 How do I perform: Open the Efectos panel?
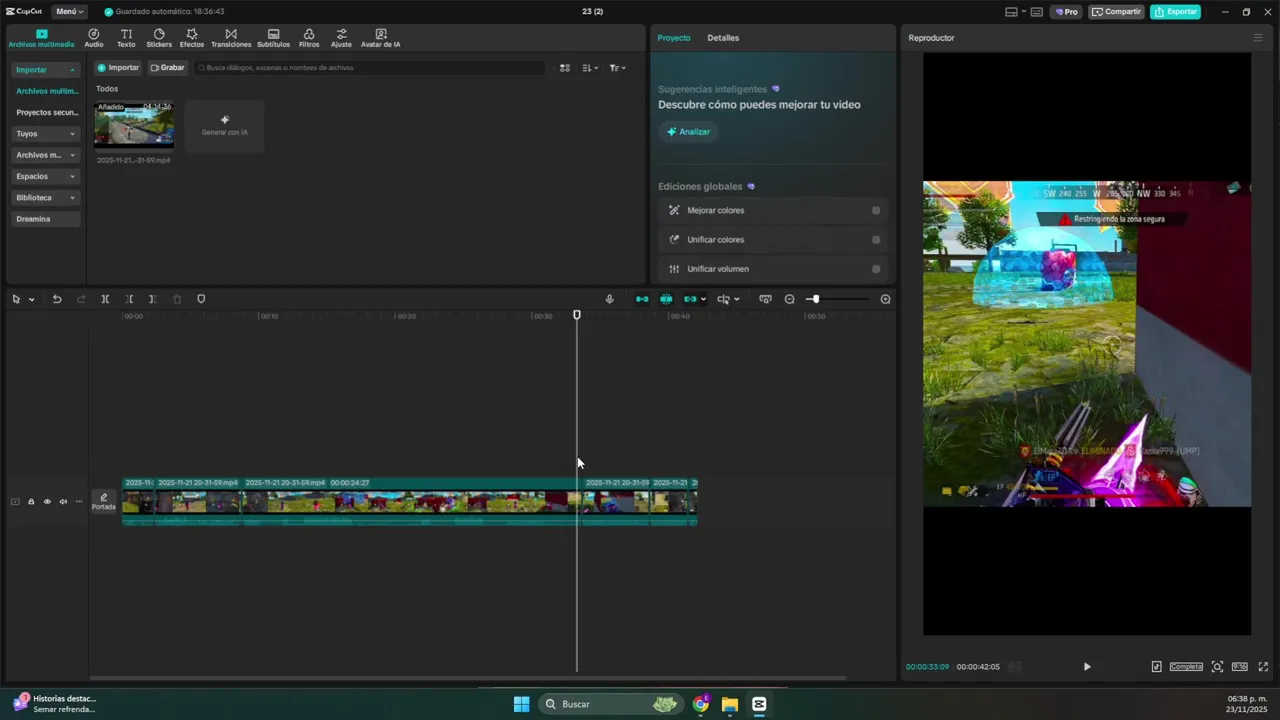(x=192, y=38)
